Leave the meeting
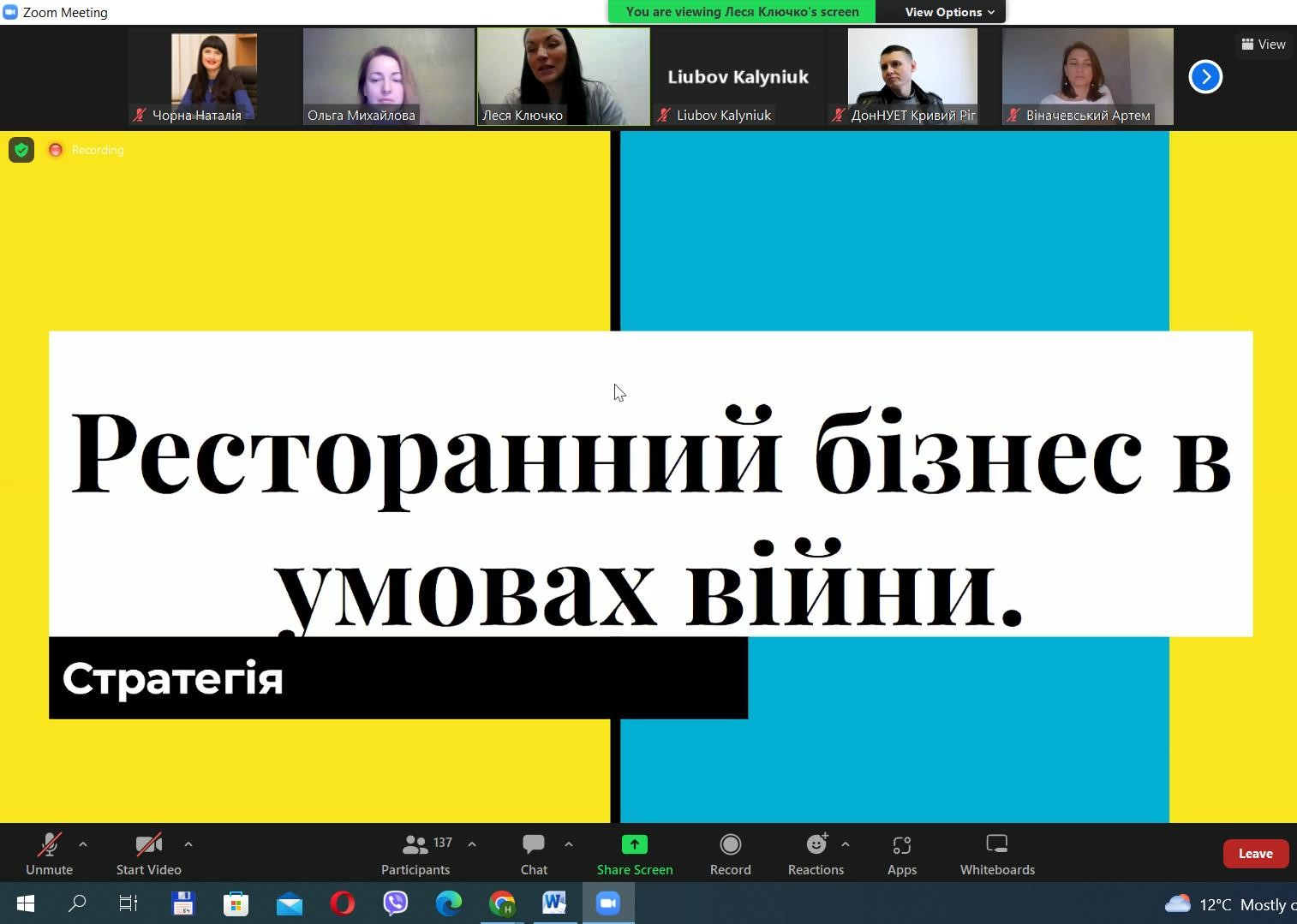Viewport: 1297px width, 924px height. click(1255, 854)
